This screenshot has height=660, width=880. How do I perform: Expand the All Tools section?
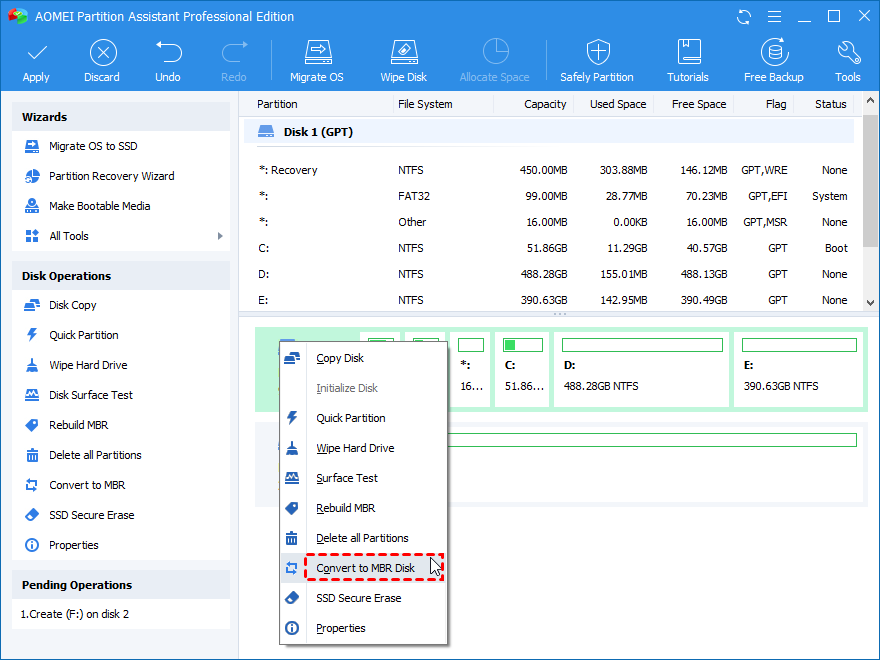pyautogui.click(x=70, y=236)
